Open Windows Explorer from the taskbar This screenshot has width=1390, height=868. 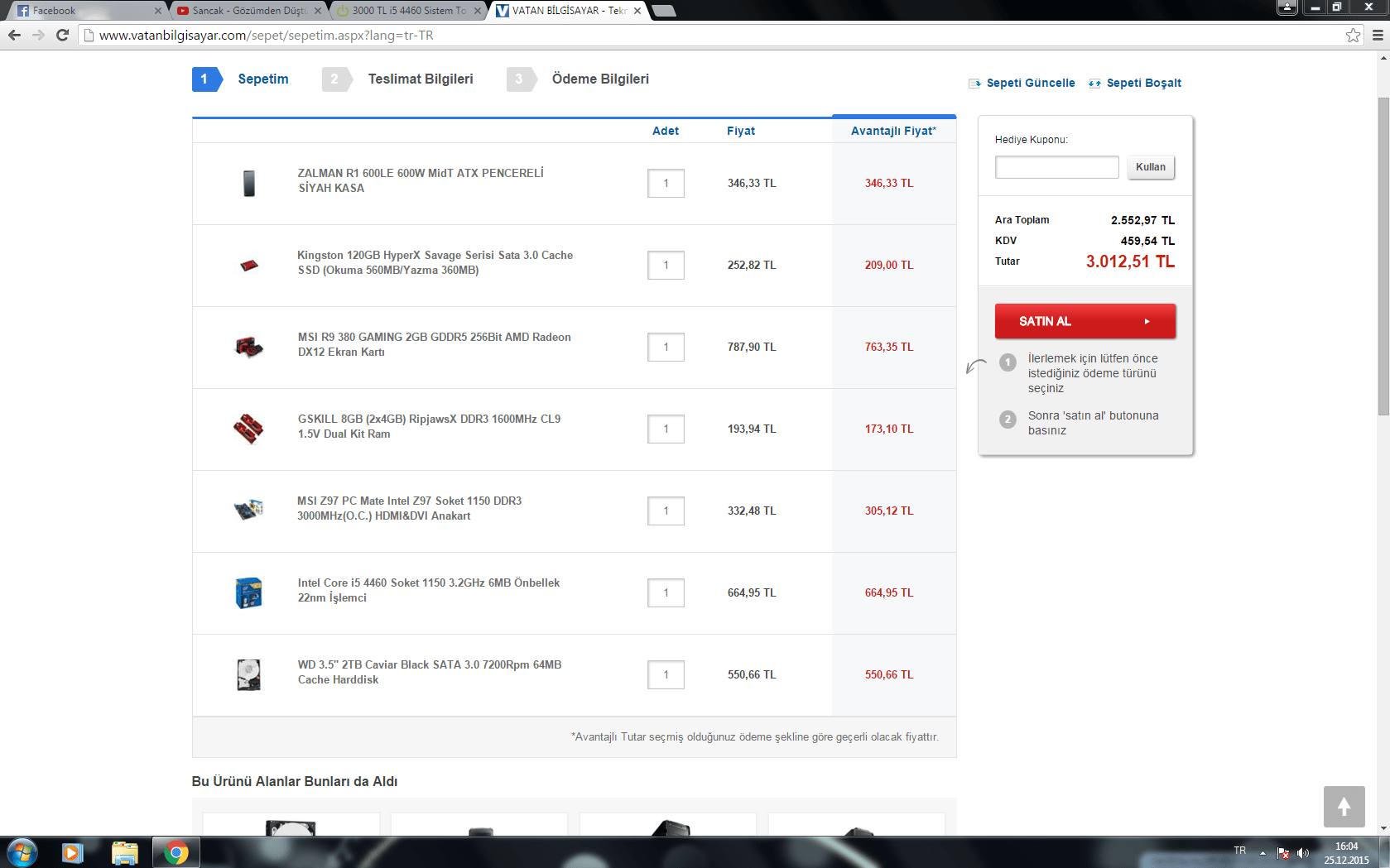[x=124, y=852]
